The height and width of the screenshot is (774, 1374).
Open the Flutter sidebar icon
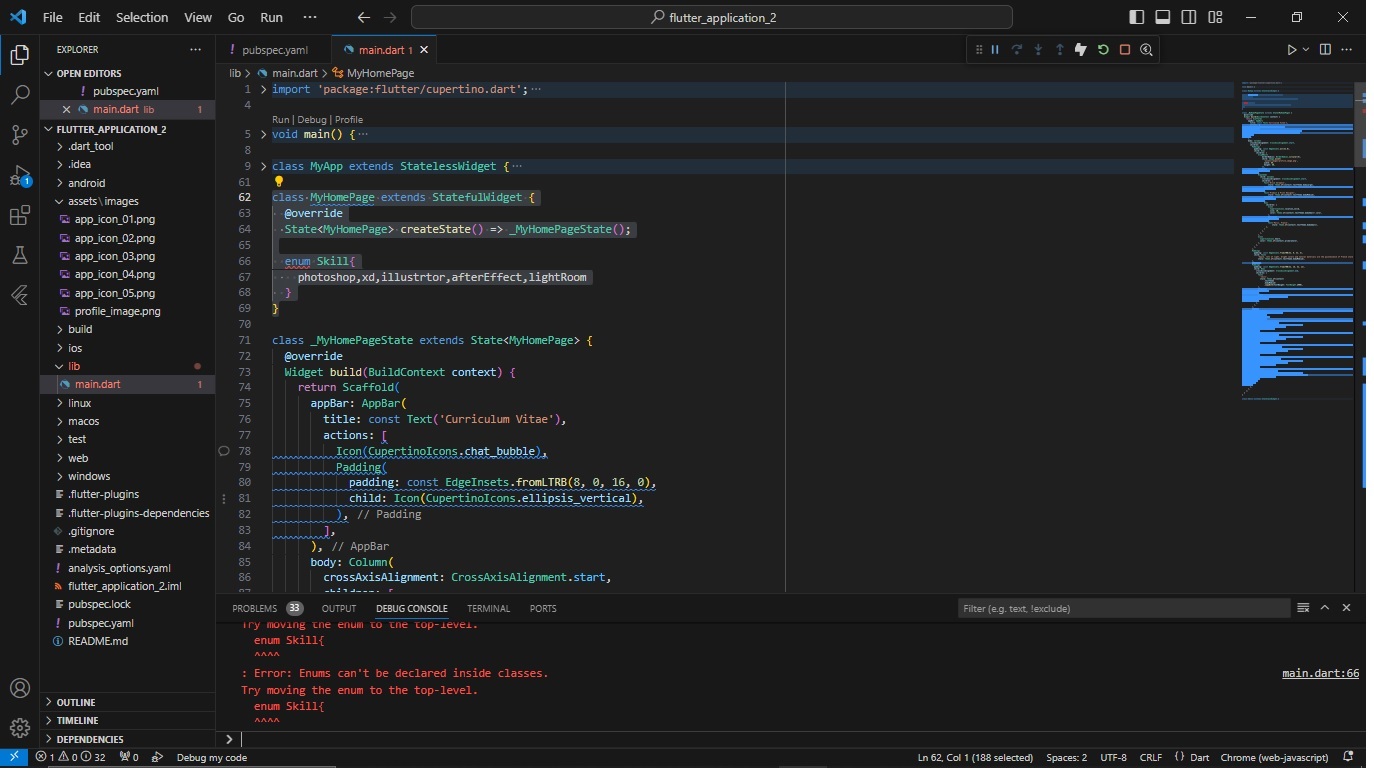pyautogui.click(x=19, y=296)
